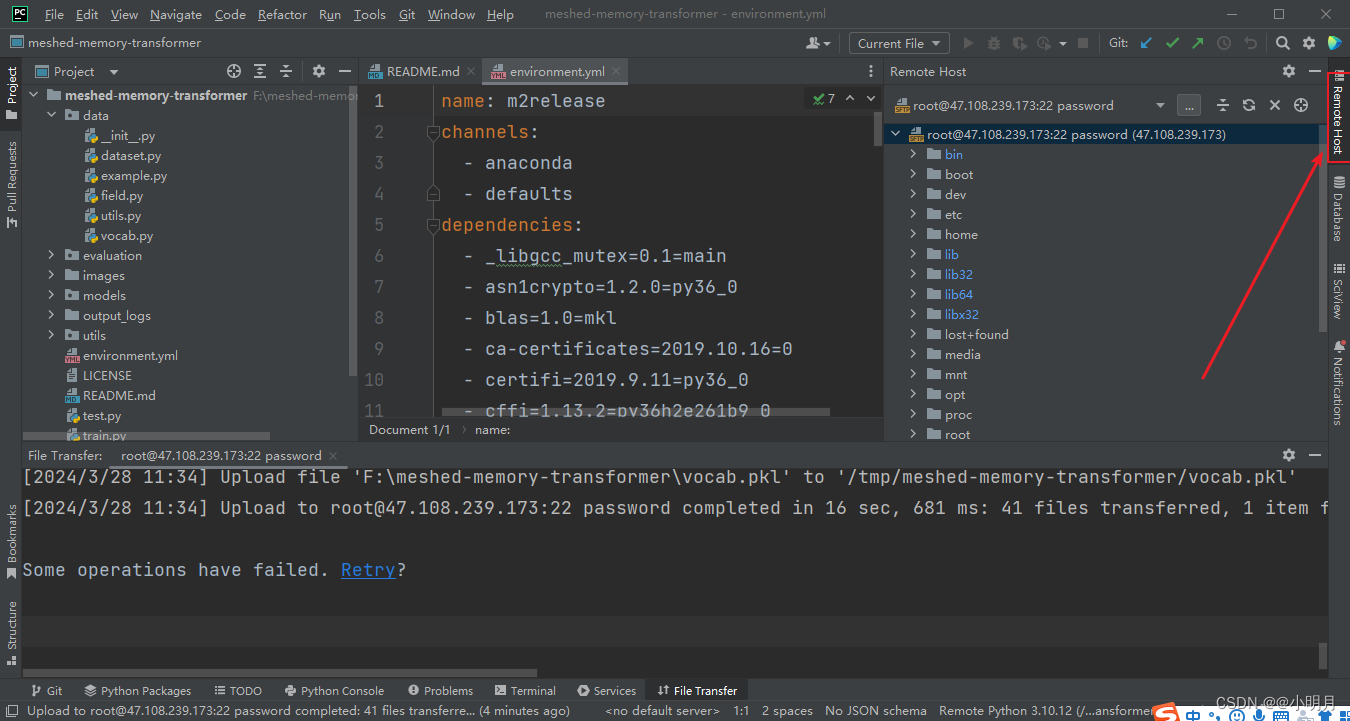Viewport: 1350px width, 721px height.
Task: Click the Run play button
Action: [967, 43]
